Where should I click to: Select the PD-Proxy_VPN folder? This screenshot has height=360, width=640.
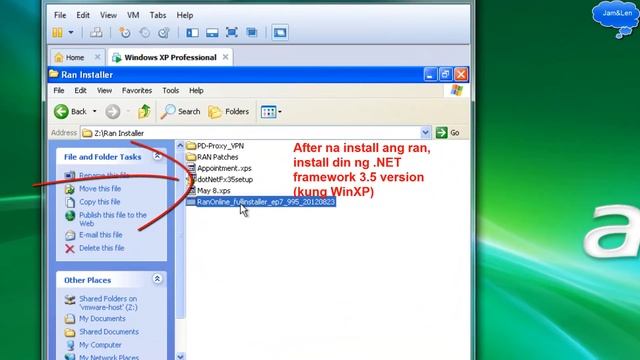215,146
